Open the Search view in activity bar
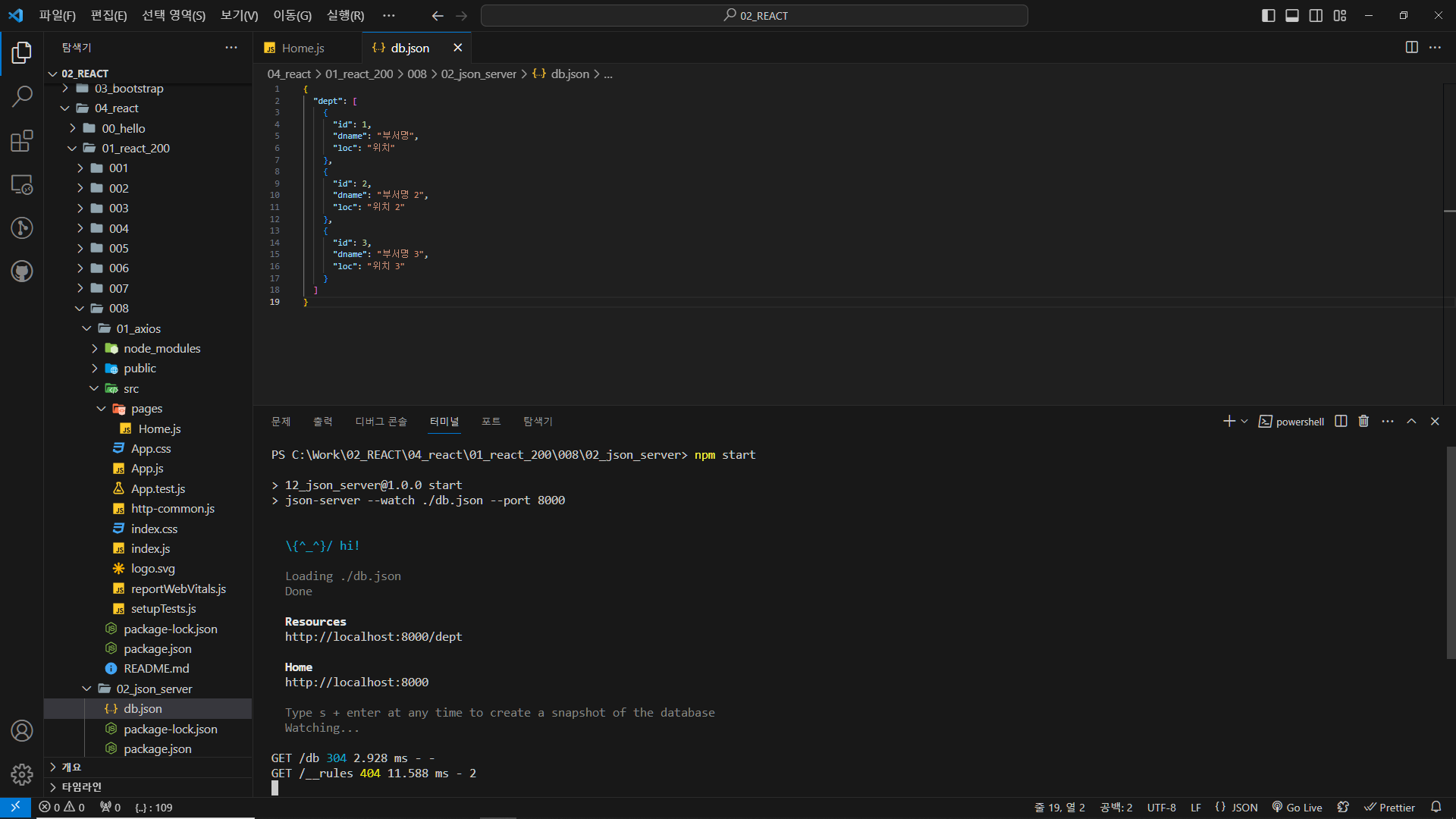This screenshot has width=1456, height=819. point(22,96)
